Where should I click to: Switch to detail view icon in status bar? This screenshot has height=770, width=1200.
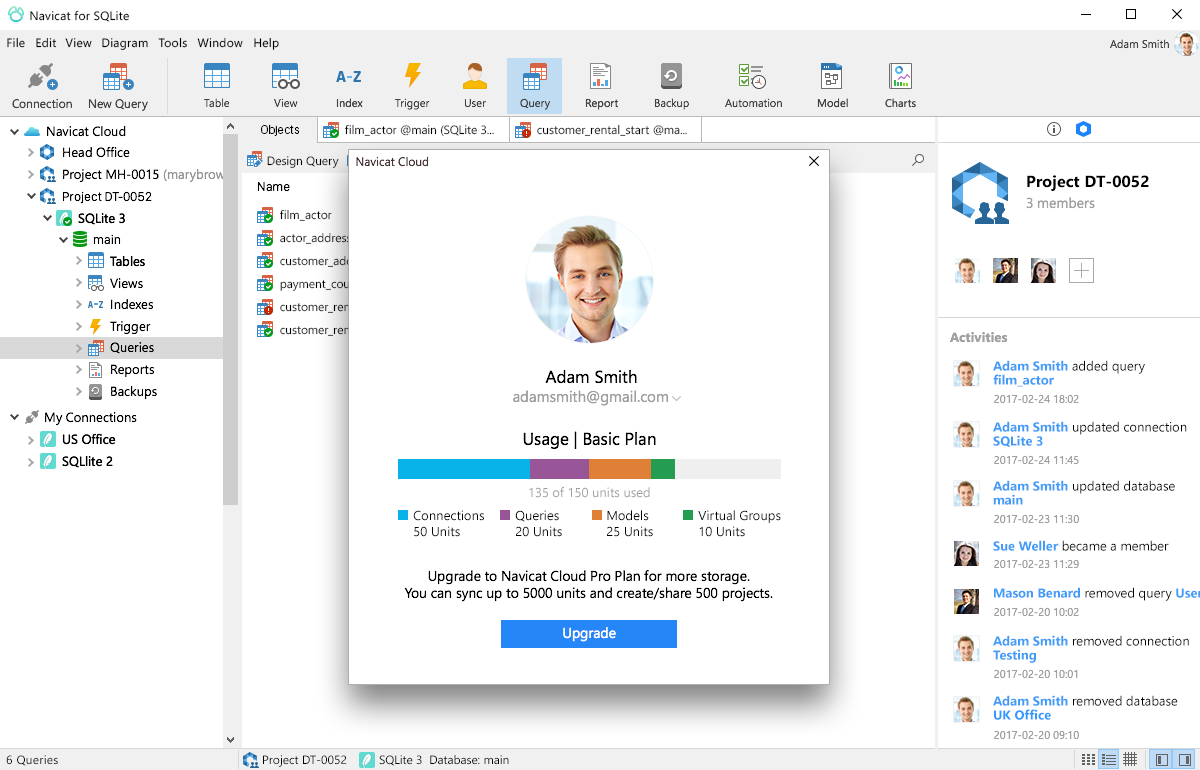pyautogui.click(x=1109, y=760)
